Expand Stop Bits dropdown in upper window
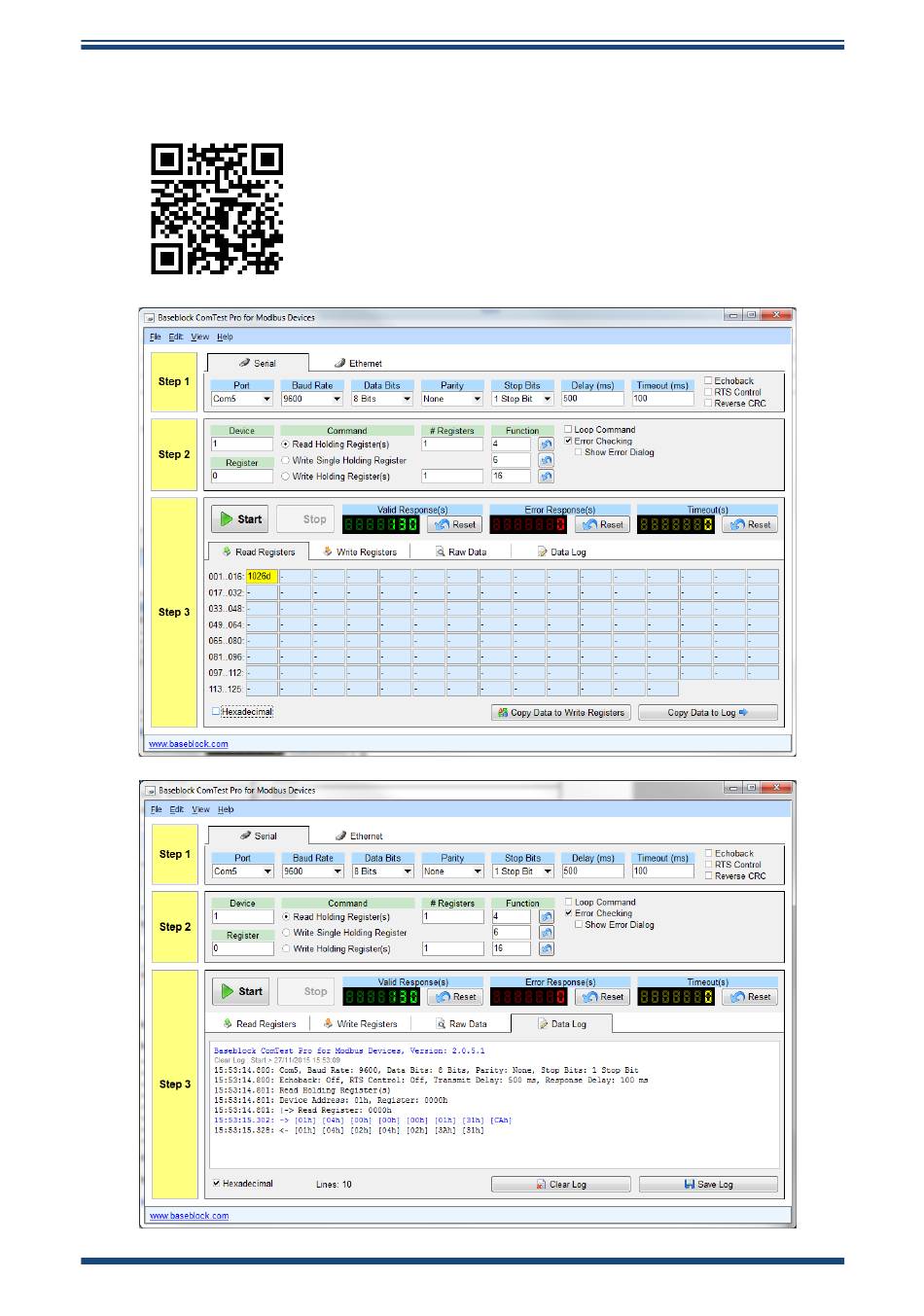 pyautogui.click(x=548, y=399)
